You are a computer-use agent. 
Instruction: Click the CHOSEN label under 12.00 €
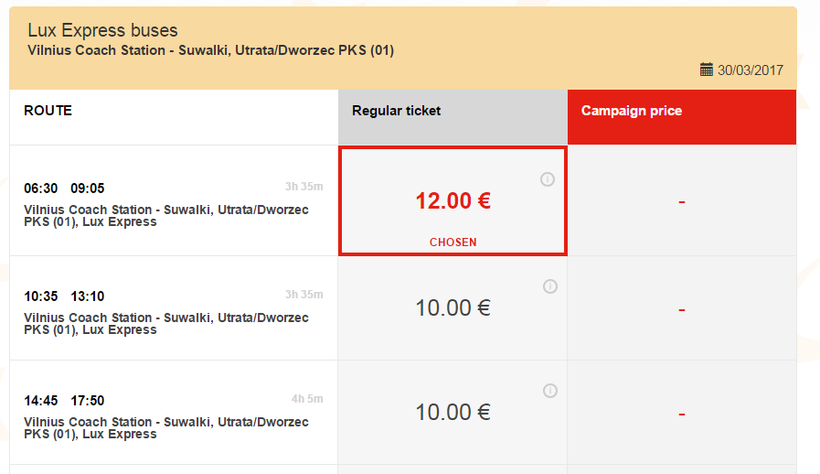click(x=453, y=242)
